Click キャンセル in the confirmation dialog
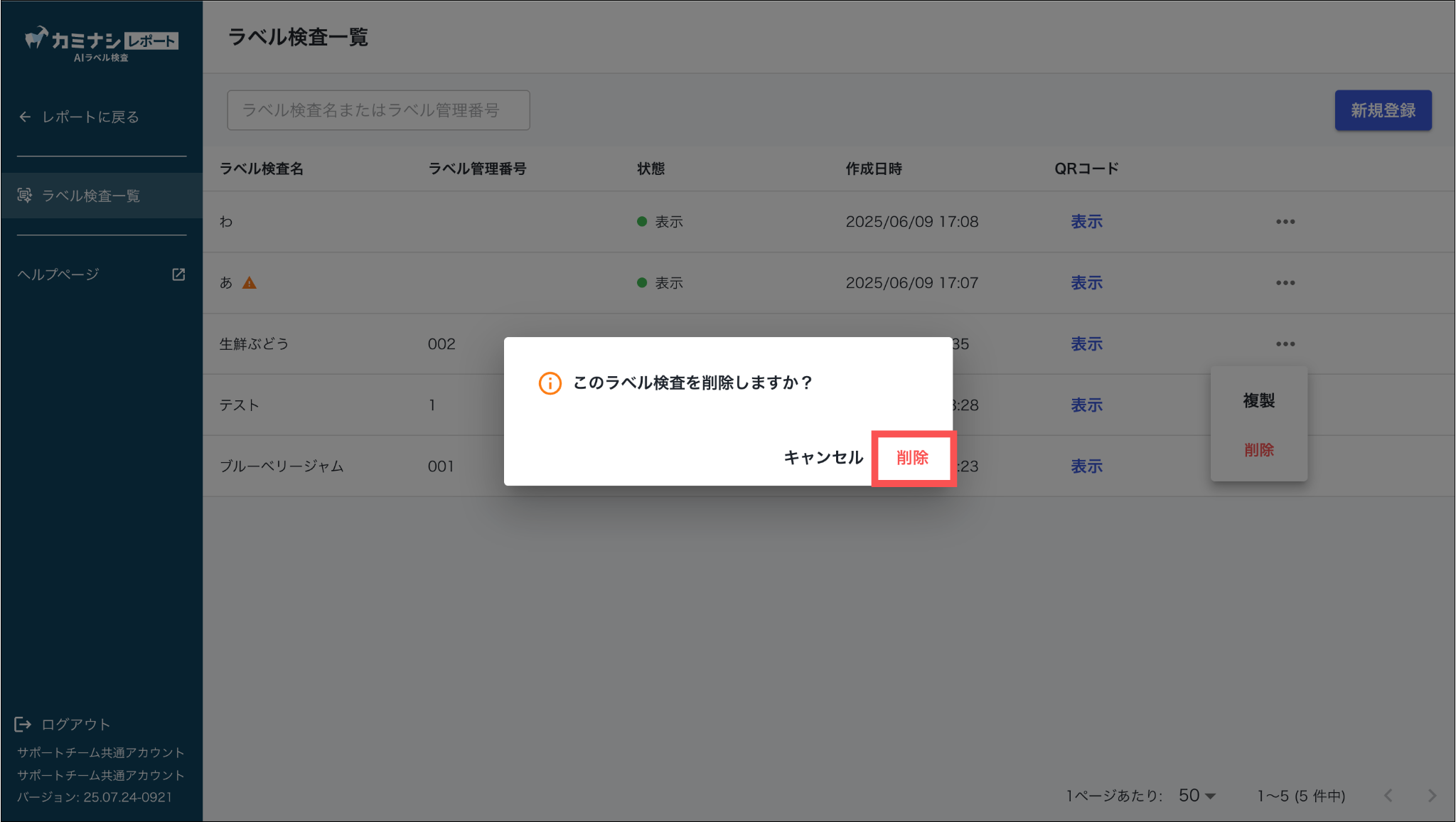 click(823, 458)
